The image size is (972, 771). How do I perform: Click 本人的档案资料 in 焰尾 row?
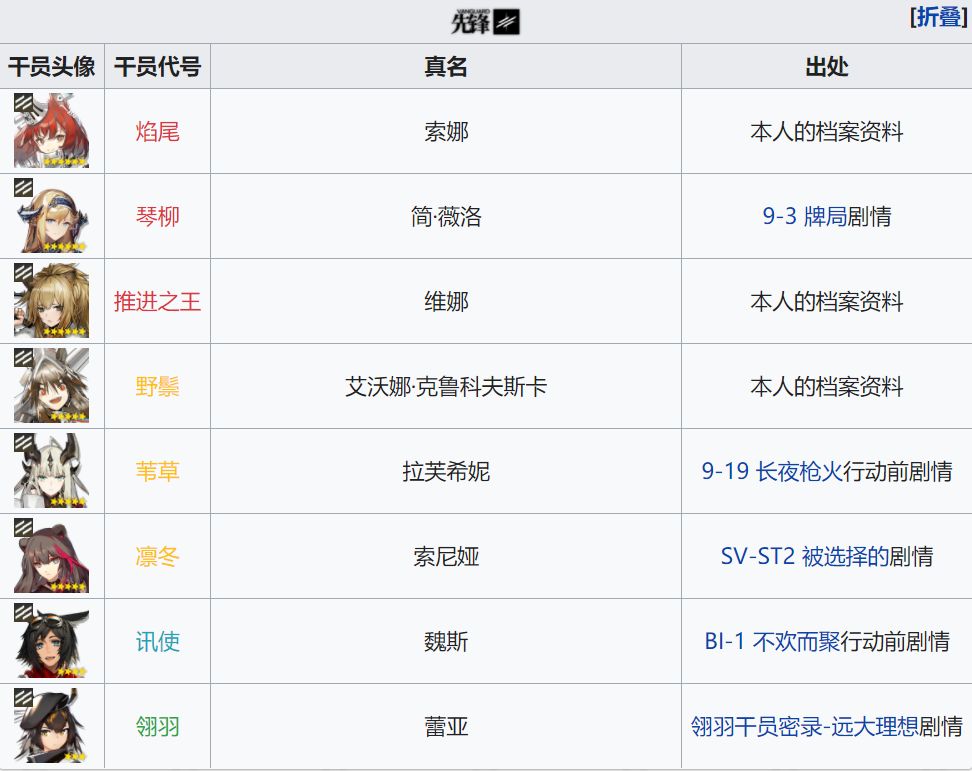826,131
